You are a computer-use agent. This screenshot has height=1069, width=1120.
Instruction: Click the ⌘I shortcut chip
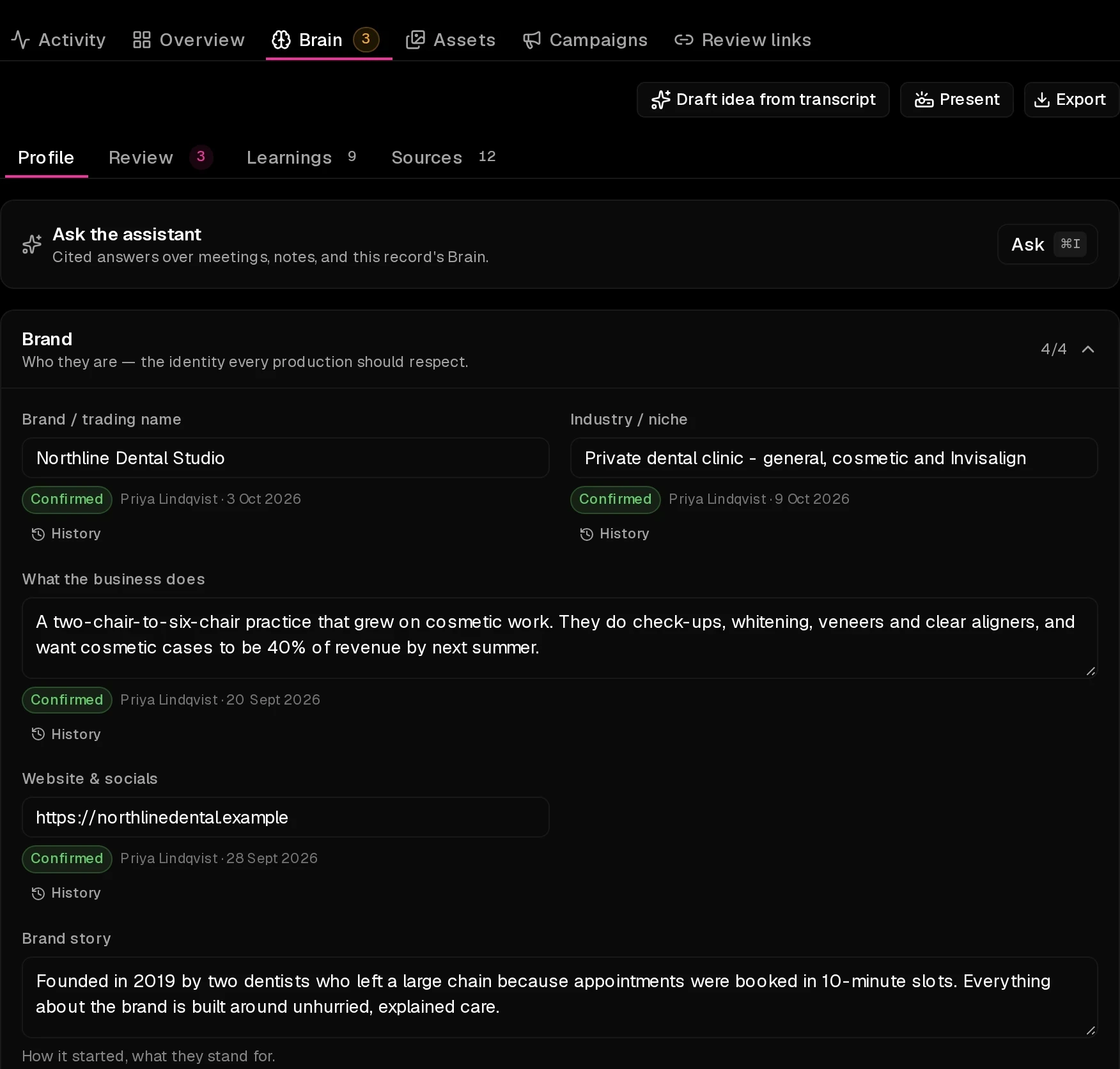1070,244
